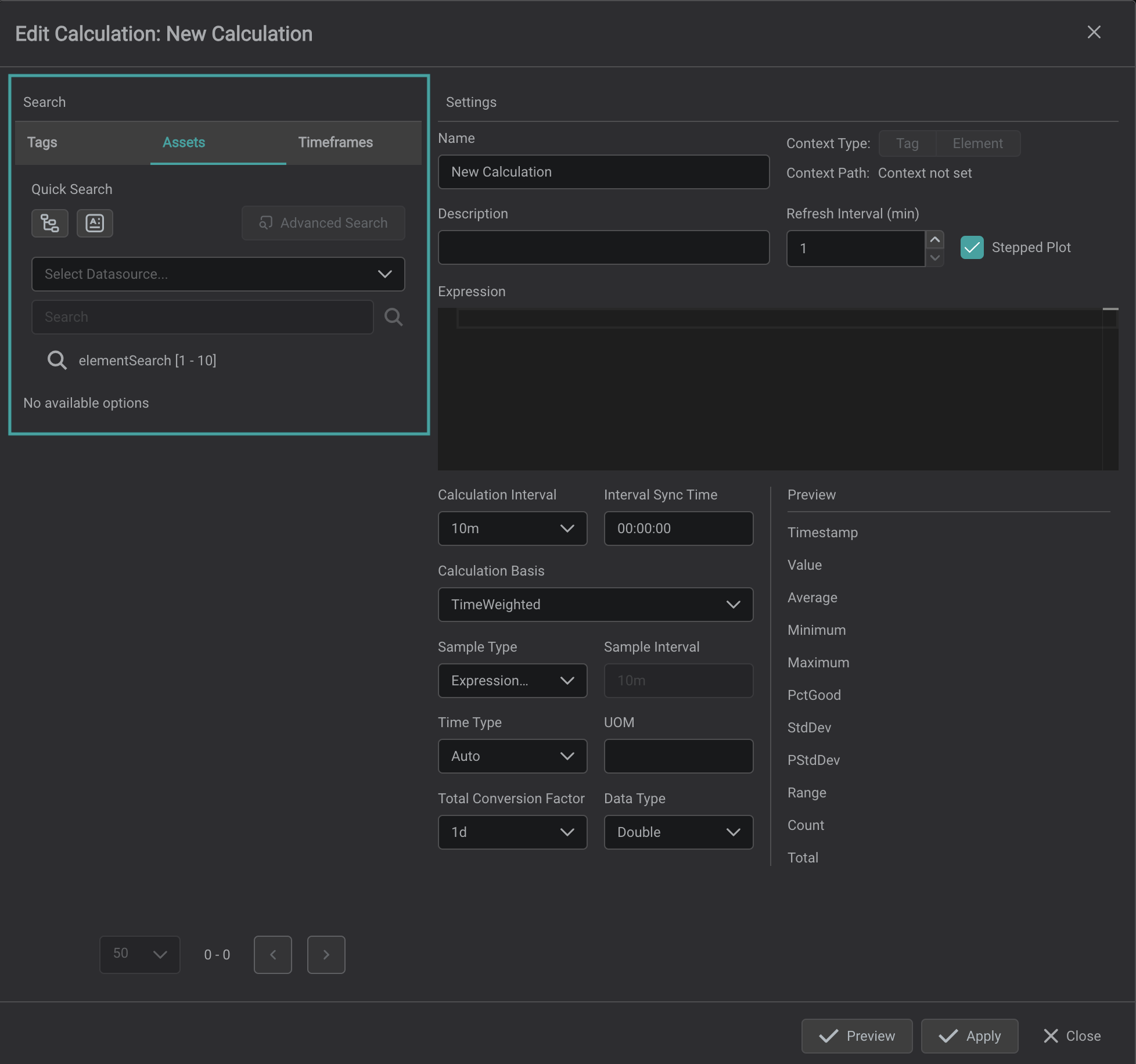Click the Apply button
This screenshot has height=1064, width=1136.
click(970, 1036)
